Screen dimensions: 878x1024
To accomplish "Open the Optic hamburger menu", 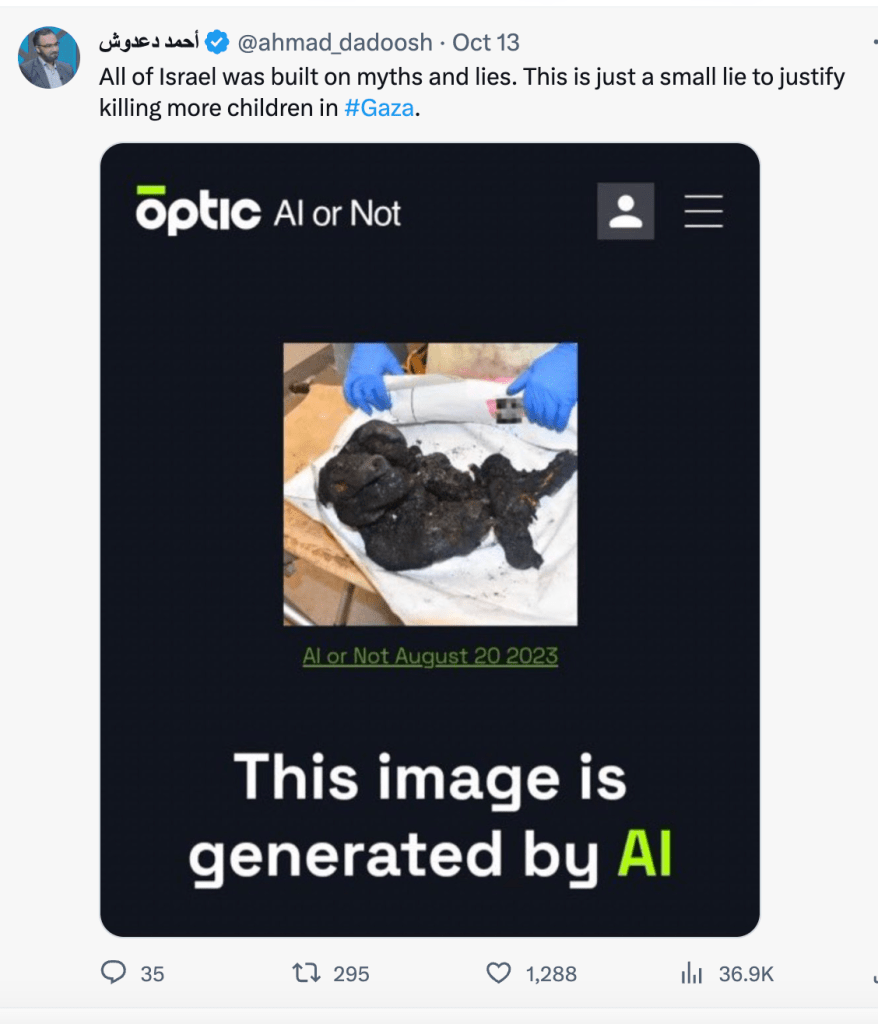I will [704, 211].
